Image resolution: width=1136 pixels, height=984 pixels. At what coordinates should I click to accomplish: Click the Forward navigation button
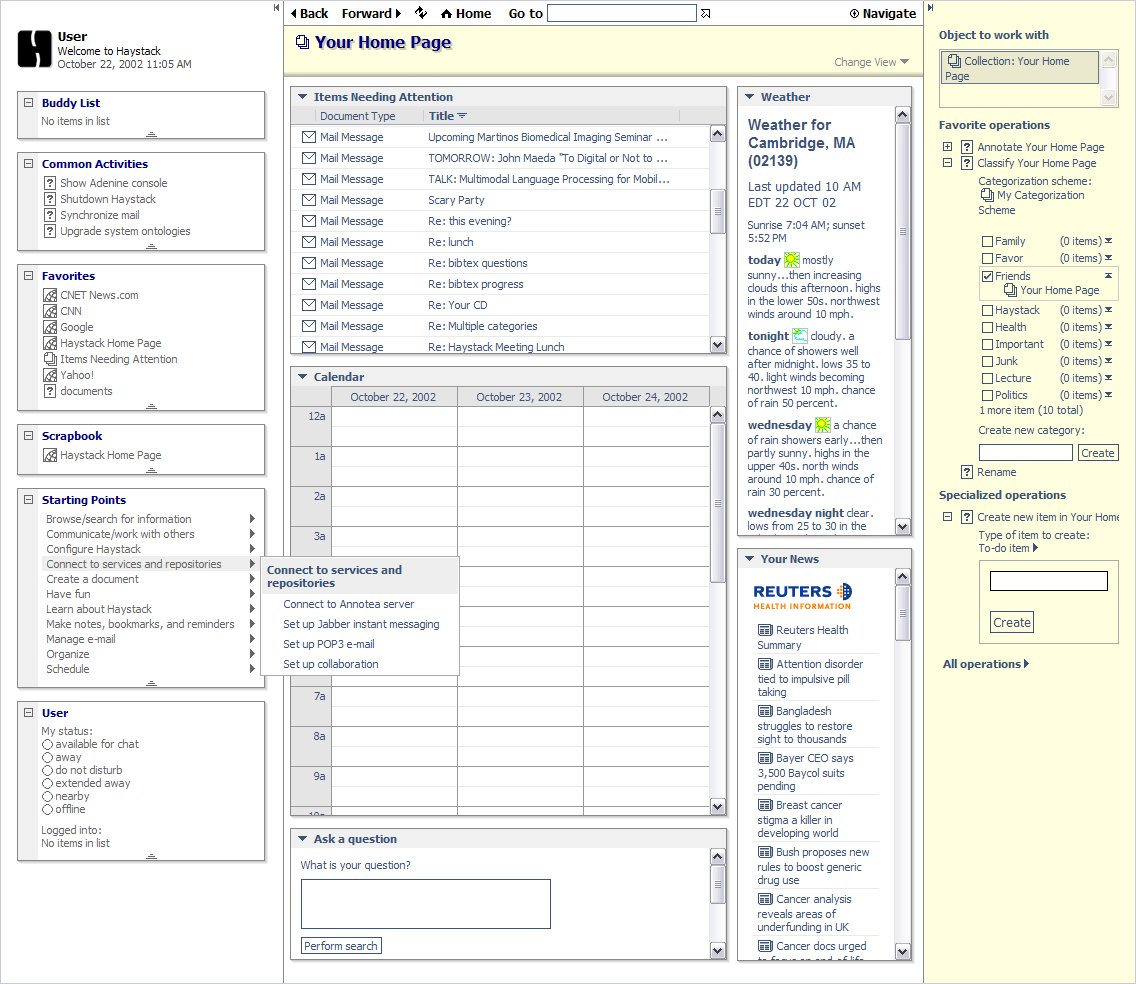tap(371, 14)
